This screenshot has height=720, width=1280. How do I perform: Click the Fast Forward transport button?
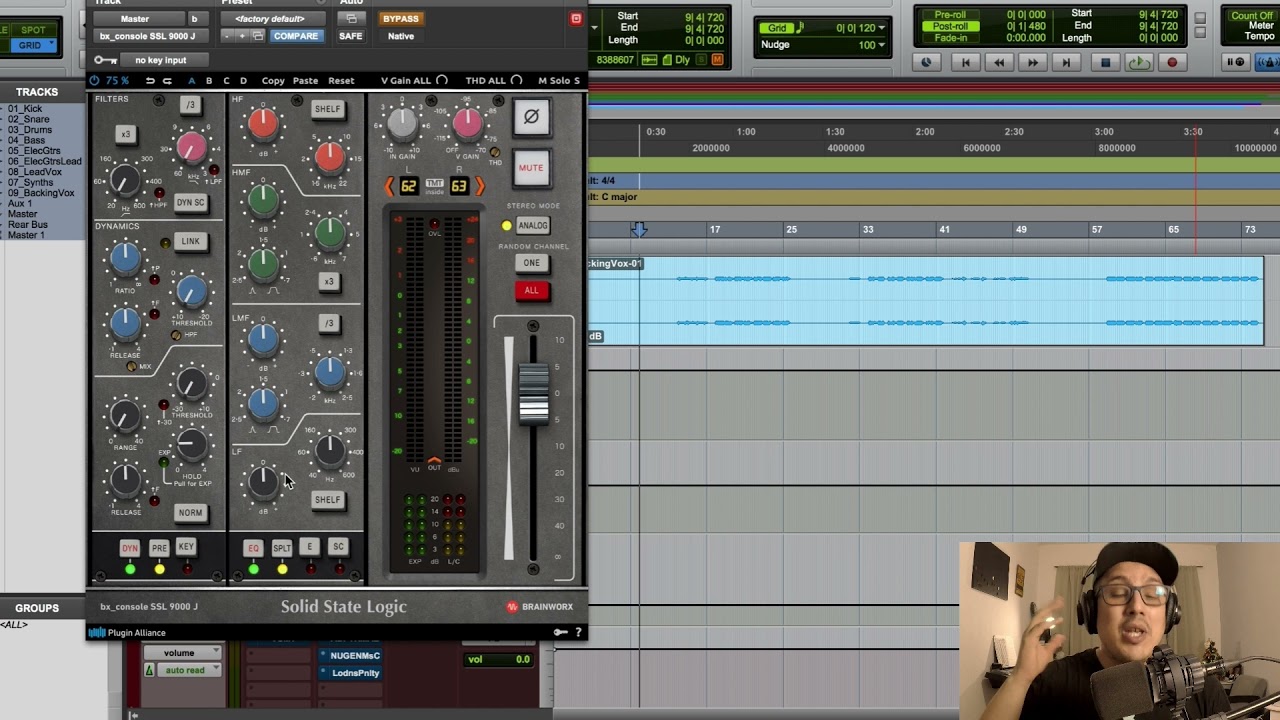pos(1033,62)
